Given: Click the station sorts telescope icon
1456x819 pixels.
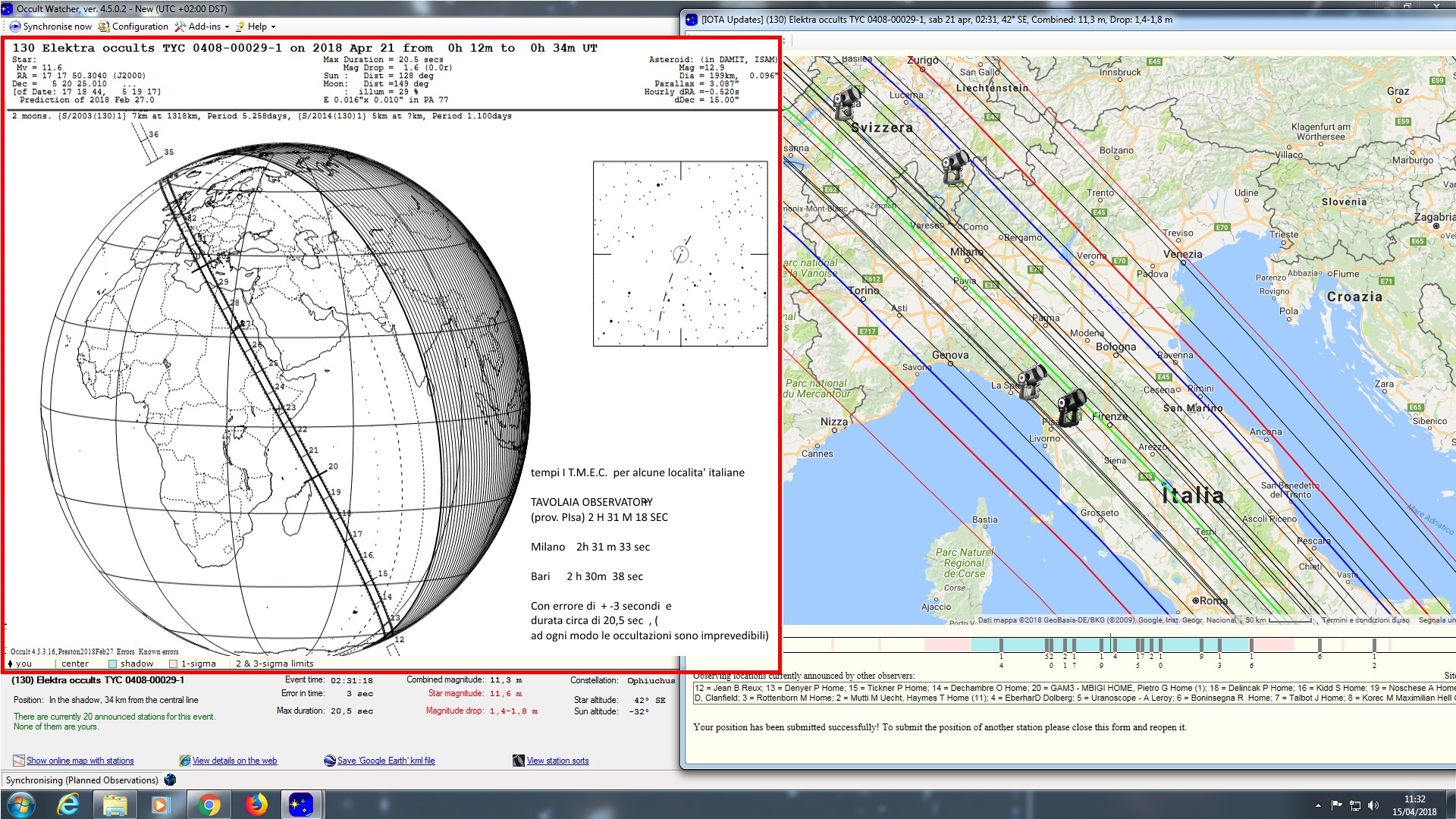Looking at the screenshot, I should coord(518,761).
